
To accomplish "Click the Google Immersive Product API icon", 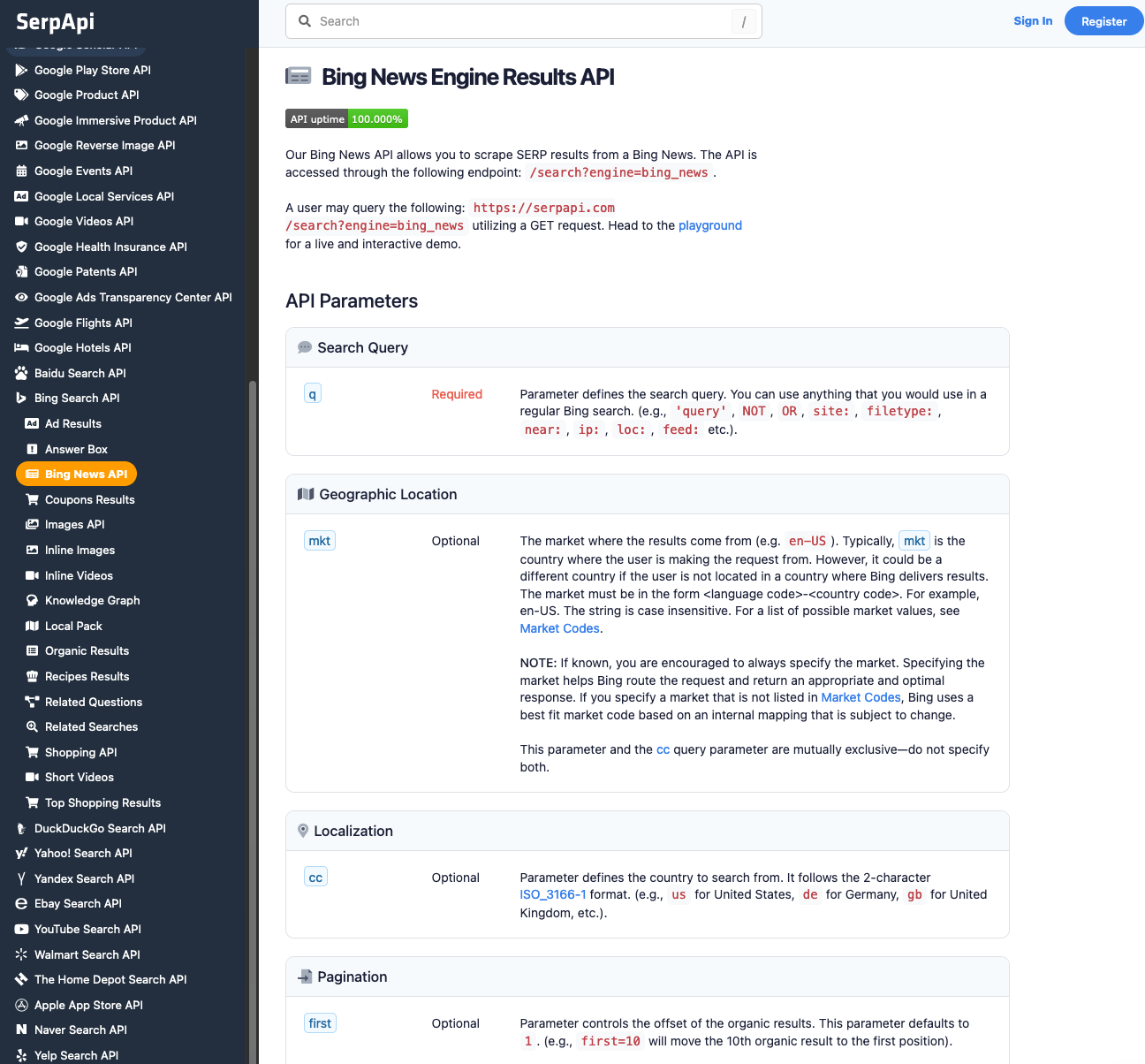I will pyautogui.click(x=21, y=120).
